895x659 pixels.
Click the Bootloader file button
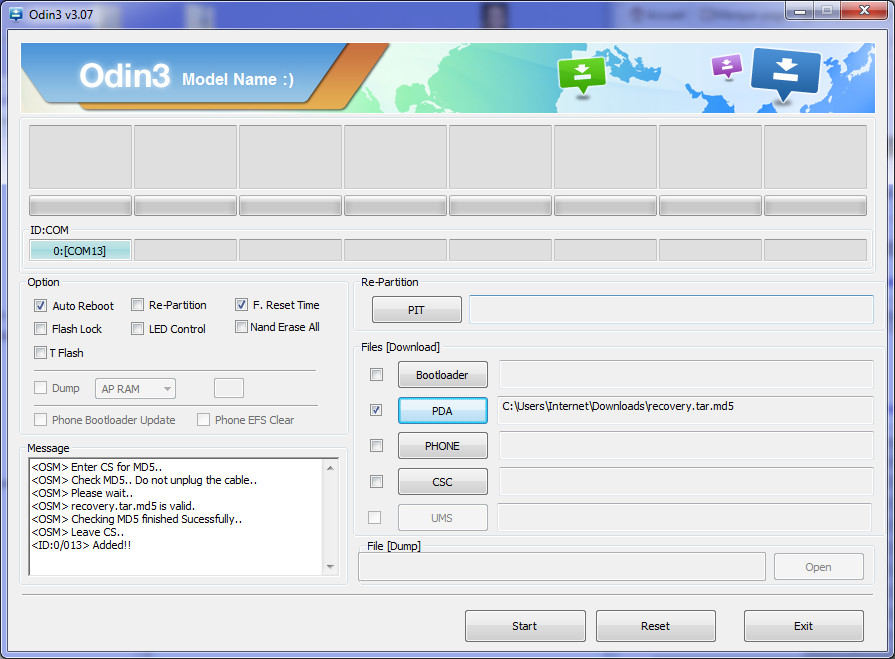click(x=442, y=375)
